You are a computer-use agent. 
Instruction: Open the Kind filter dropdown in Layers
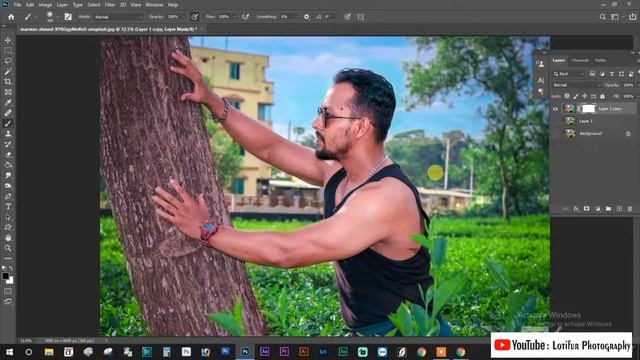point(569,74)
